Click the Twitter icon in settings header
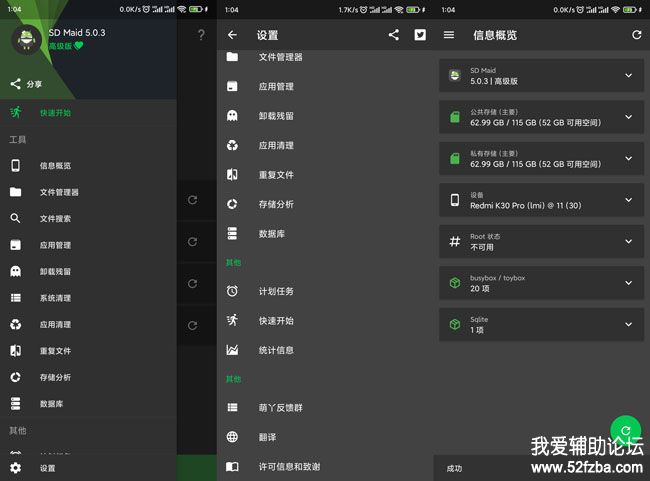 (420, 35)
